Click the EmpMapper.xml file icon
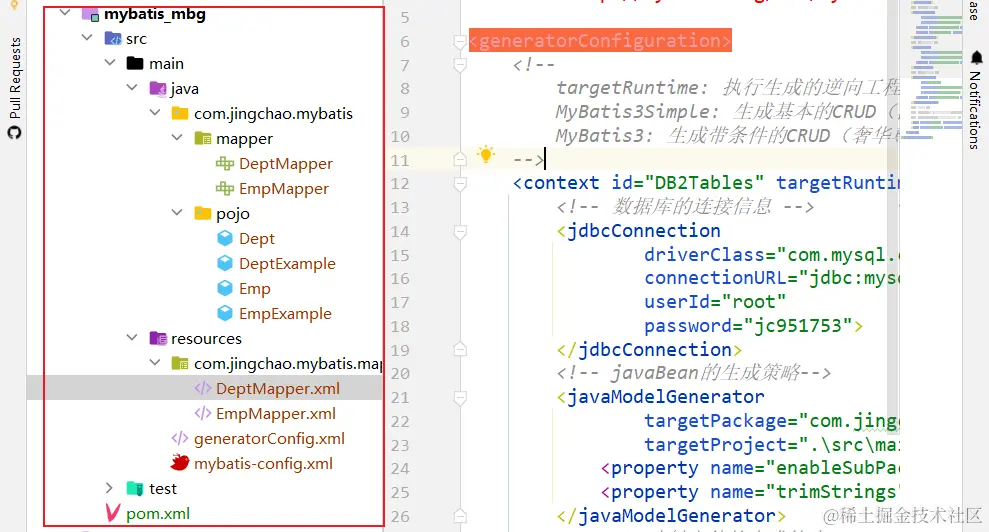Image resolution: width=989 pixels, height=532 pixels. [202, 413]
